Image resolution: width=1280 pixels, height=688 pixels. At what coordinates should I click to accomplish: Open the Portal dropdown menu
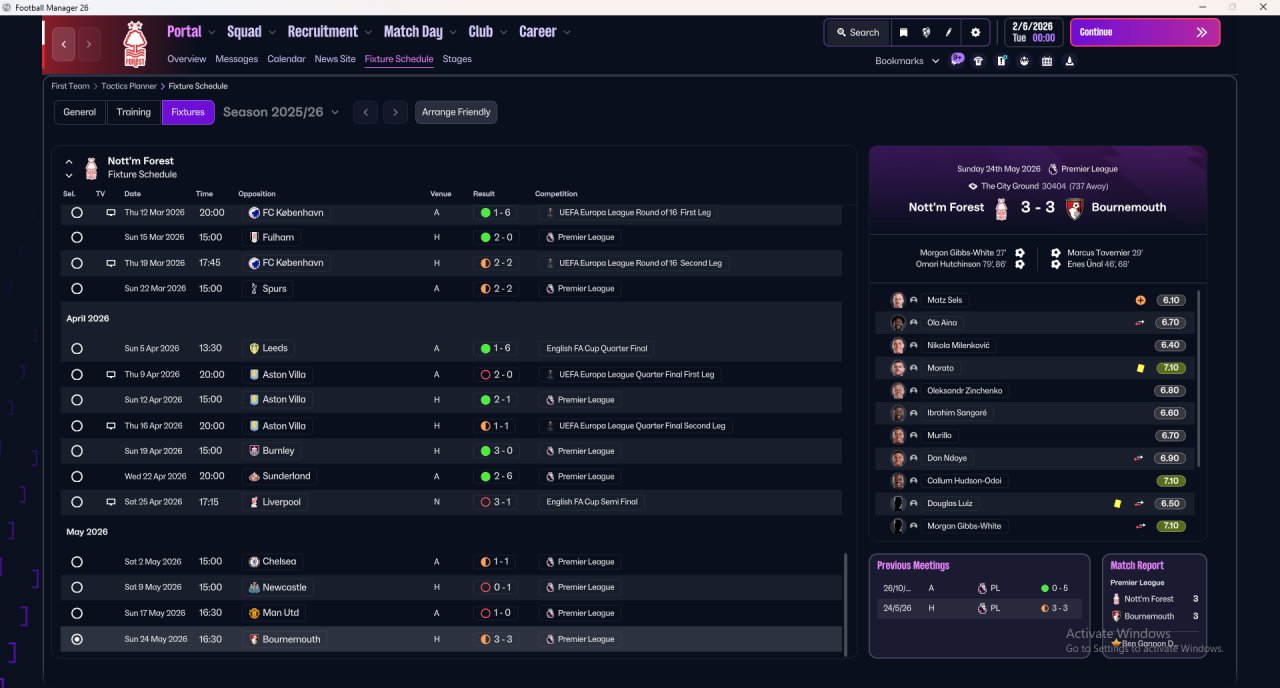click(190, 32)
